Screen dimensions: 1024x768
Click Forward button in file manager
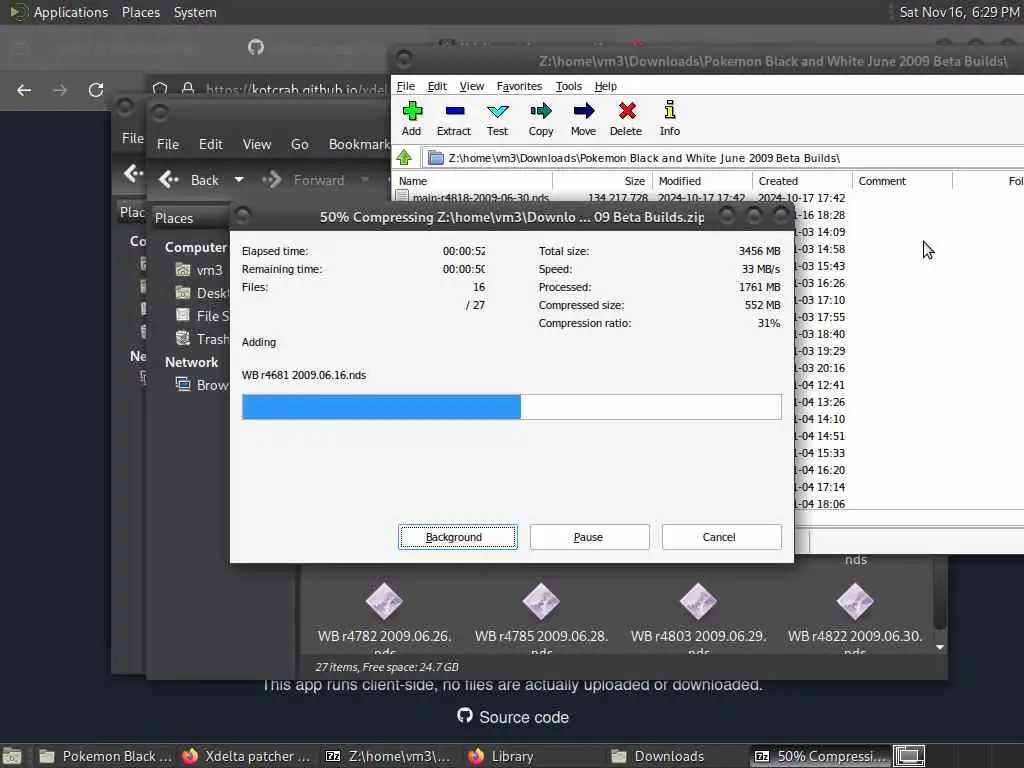[304, 180]
